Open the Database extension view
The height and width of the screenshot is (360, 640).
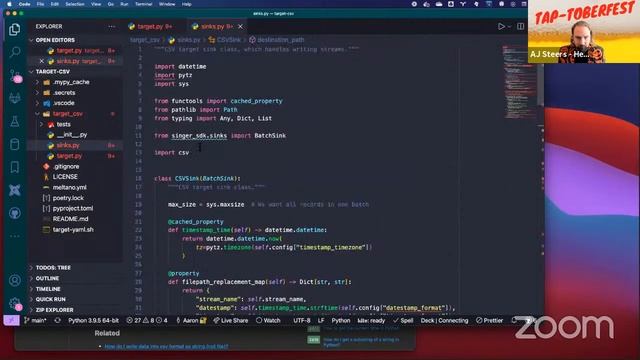15,144
